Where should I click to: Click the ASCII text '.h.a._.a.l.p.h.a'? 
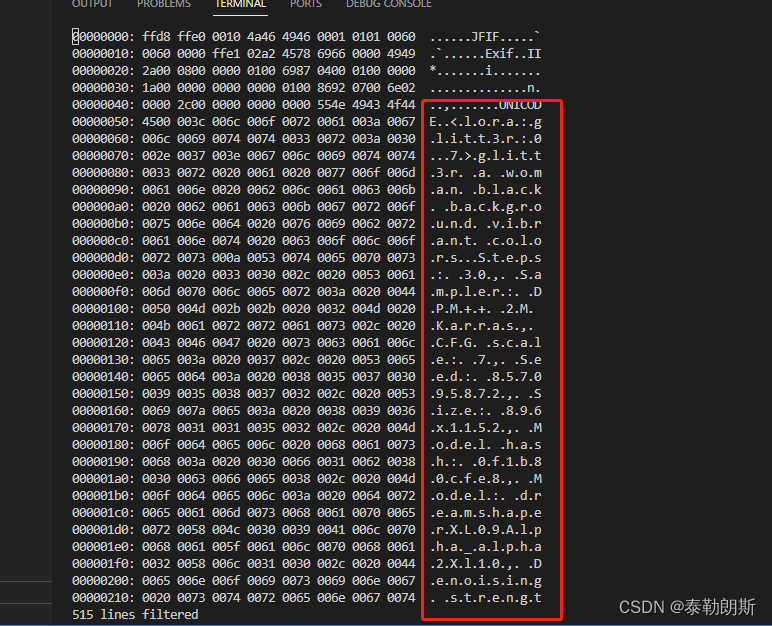[x=485, y=546]
